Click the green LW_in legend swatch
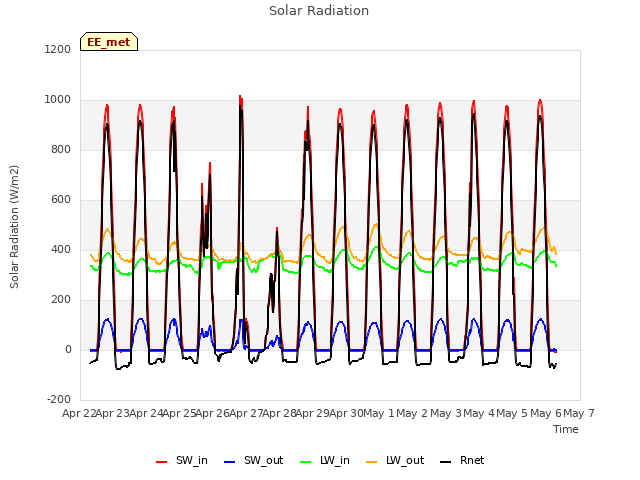 pos(306,462)
